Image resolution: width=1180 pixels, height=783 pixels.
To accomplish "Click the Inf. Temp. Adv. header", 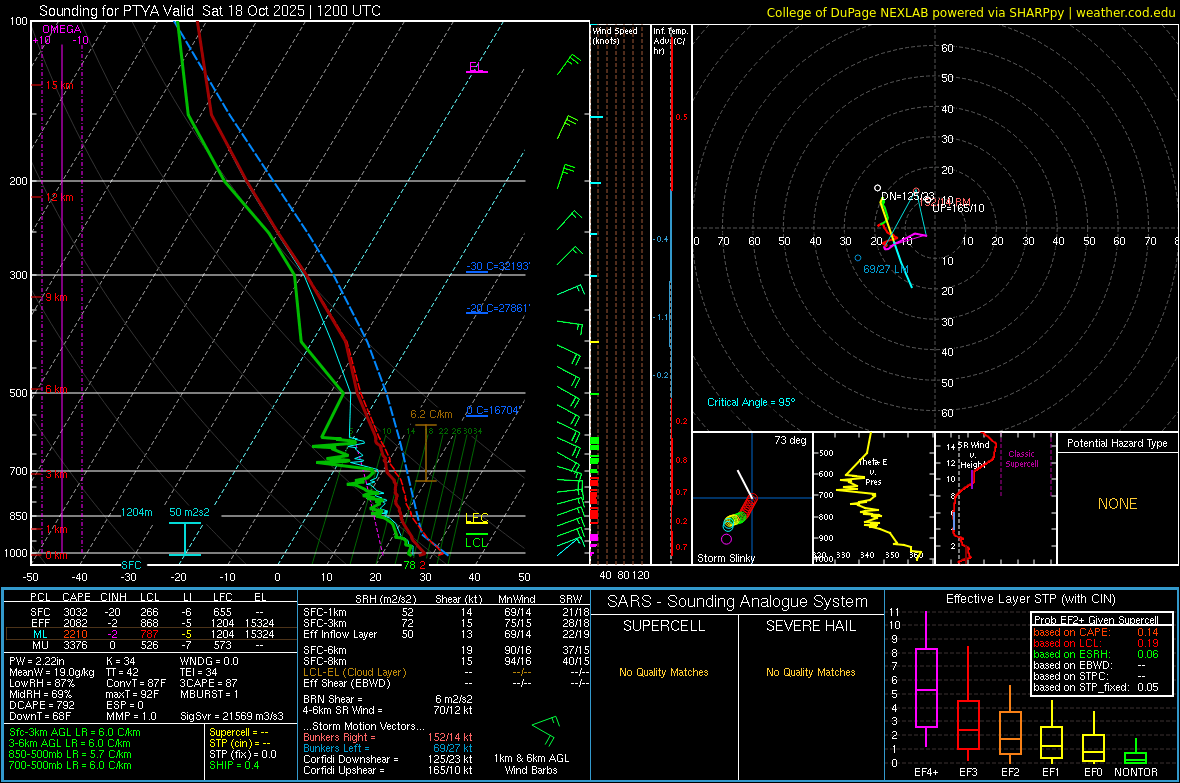I will click(669, 41).
